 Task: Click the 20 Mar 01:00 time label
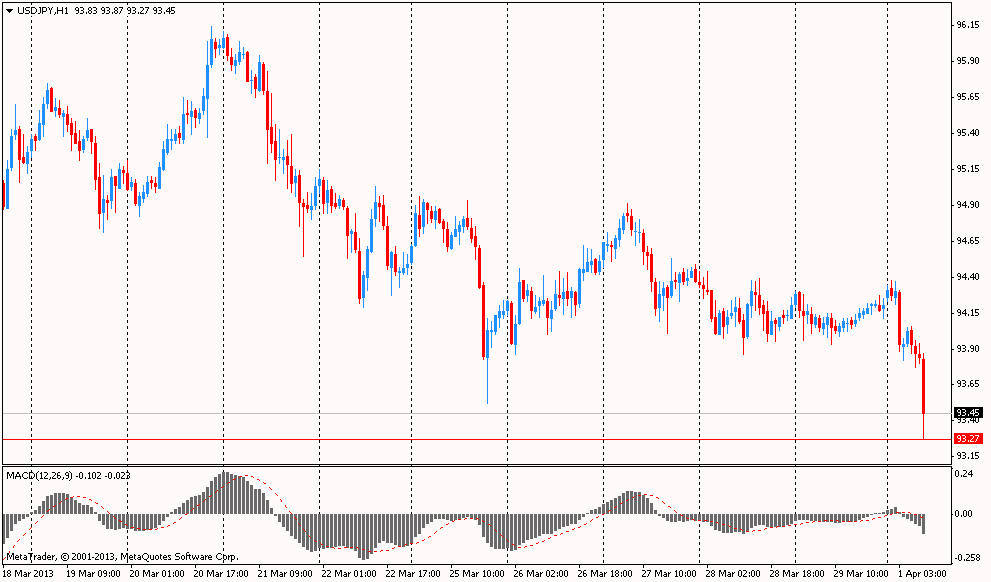[x=157, y=574]
